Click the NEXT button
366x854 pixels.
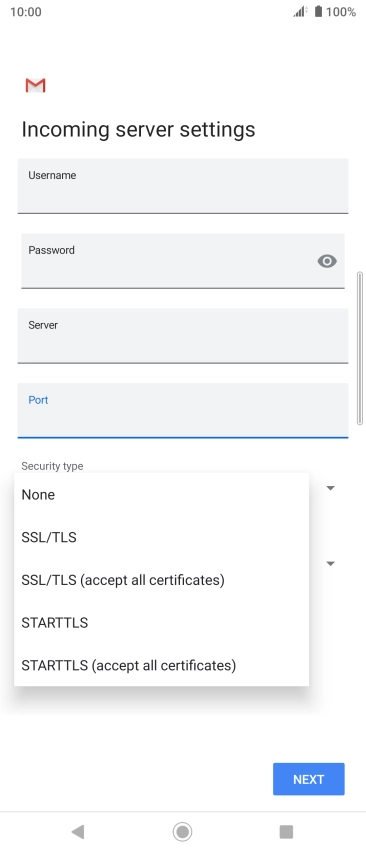(309, 779)
